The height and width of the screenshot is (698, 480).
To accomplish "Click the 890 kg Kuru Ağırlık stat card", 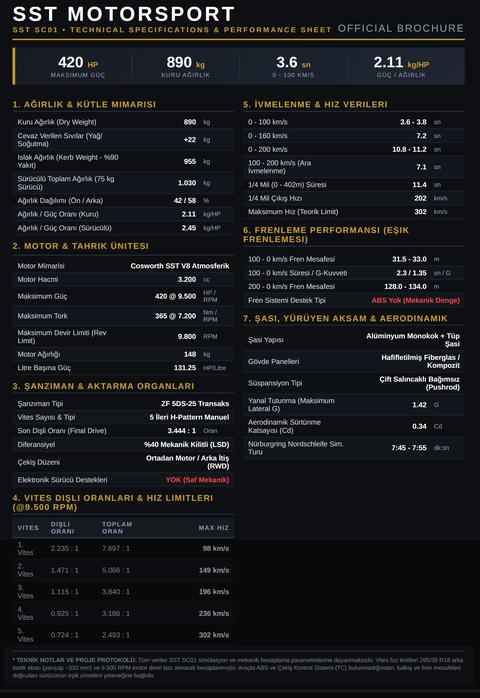I will 186,66.
